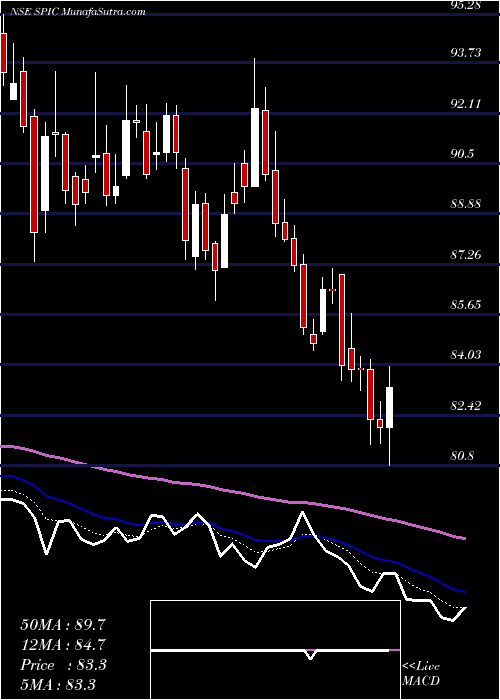Click the magenta 50MA line's right end

click(464, 538)
